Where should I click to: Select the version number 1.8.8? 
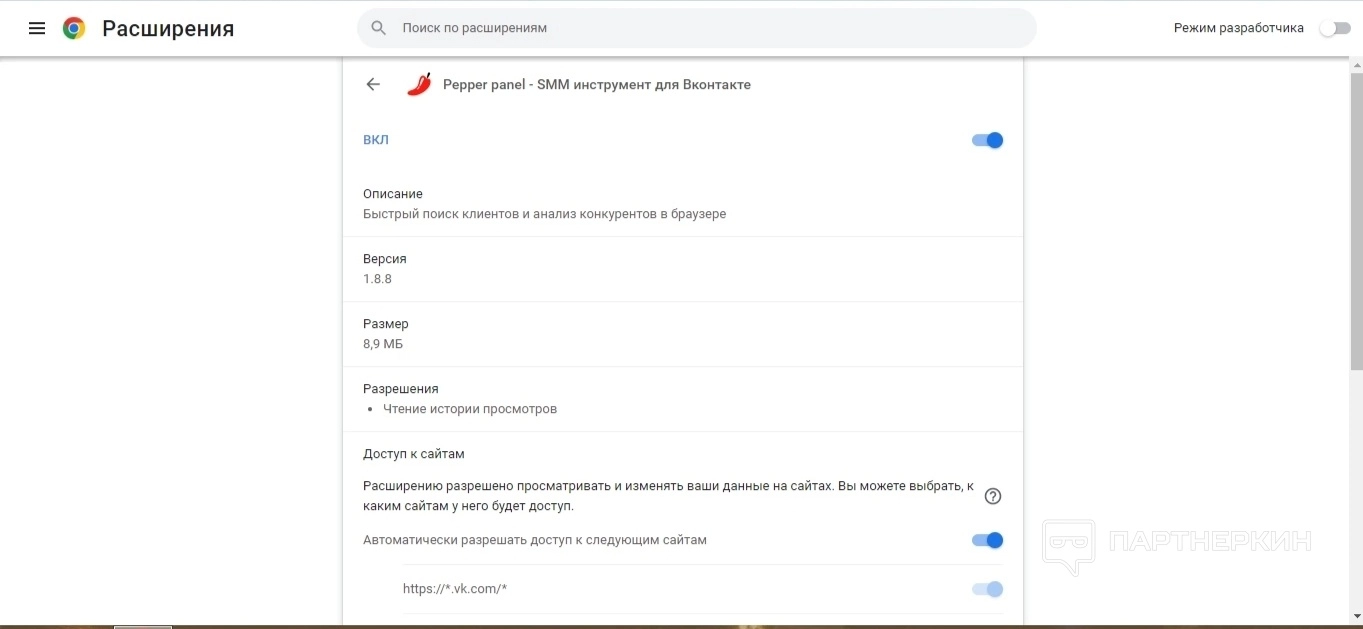click(377, 279)
